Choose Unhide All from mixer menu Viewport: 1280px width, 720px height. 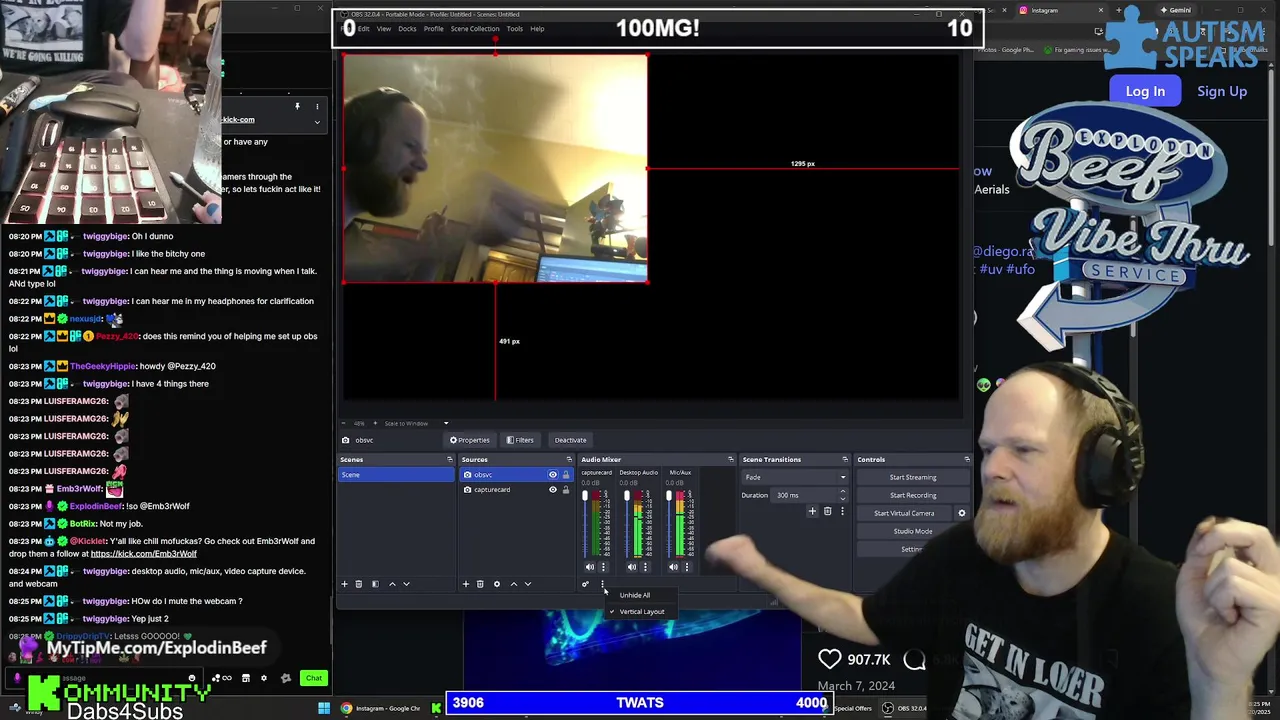[x=635, y=595]
